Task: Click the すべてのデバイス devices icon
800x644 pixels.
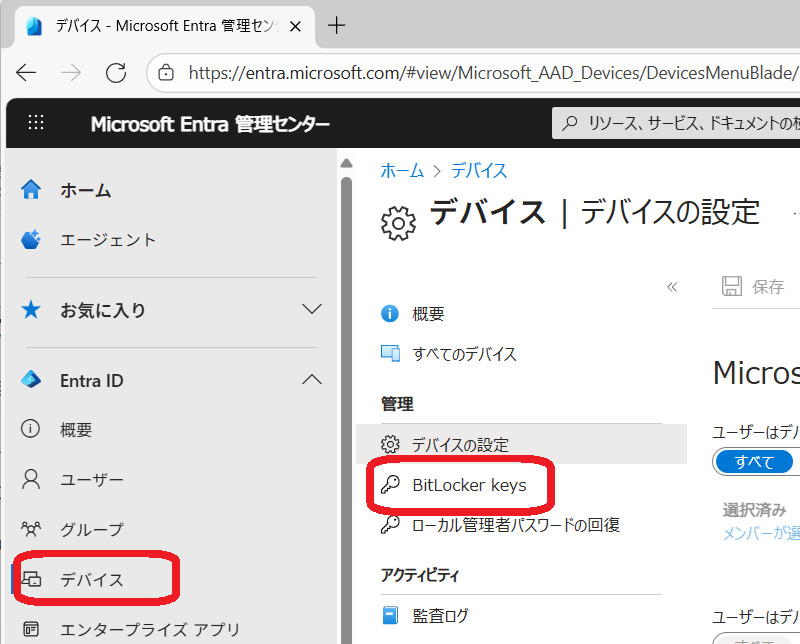Action: coord(391,353)
